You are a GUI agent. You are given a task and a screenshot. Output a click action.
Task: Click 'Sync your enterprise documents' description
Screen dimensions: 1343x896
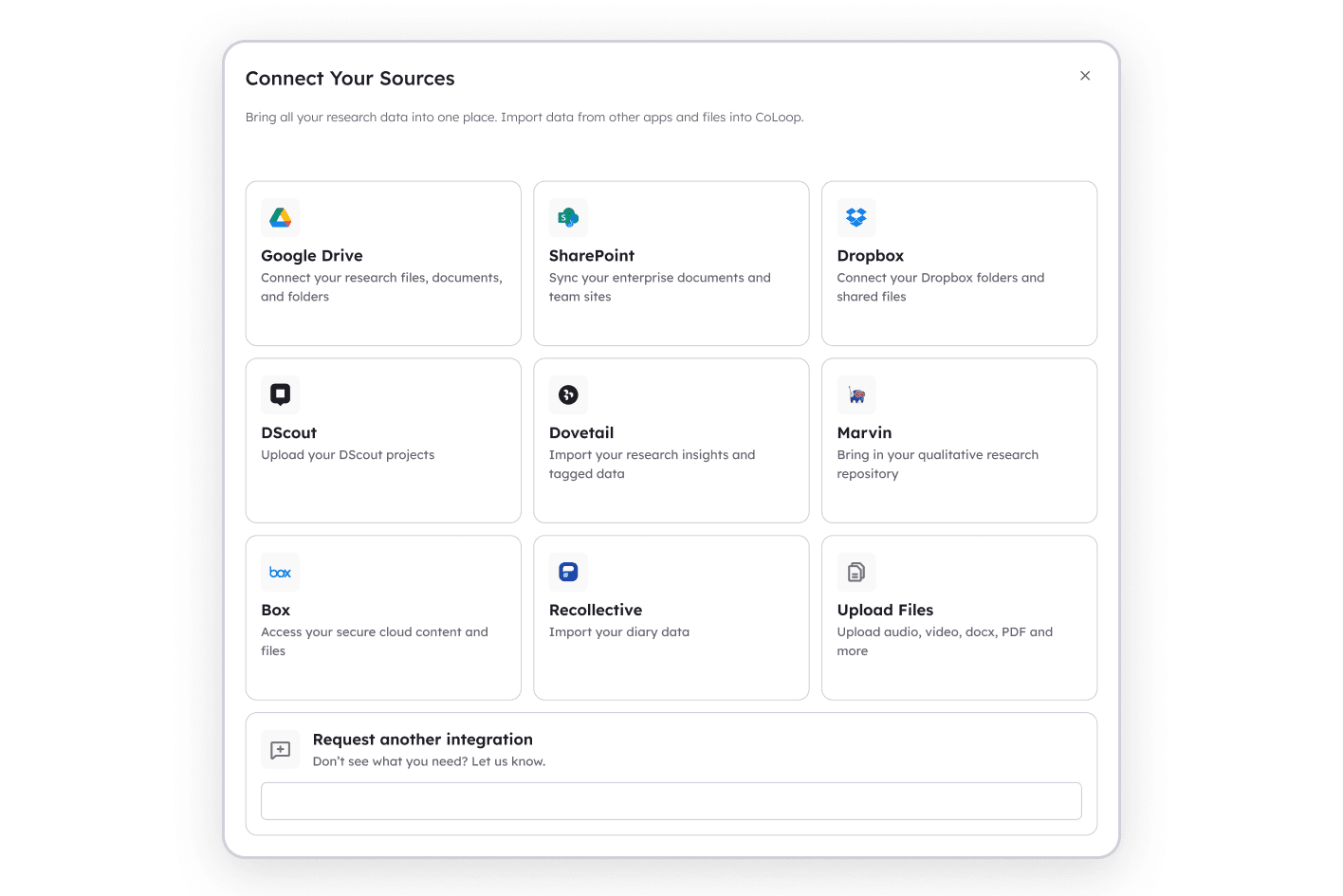[x=660, y=287]
